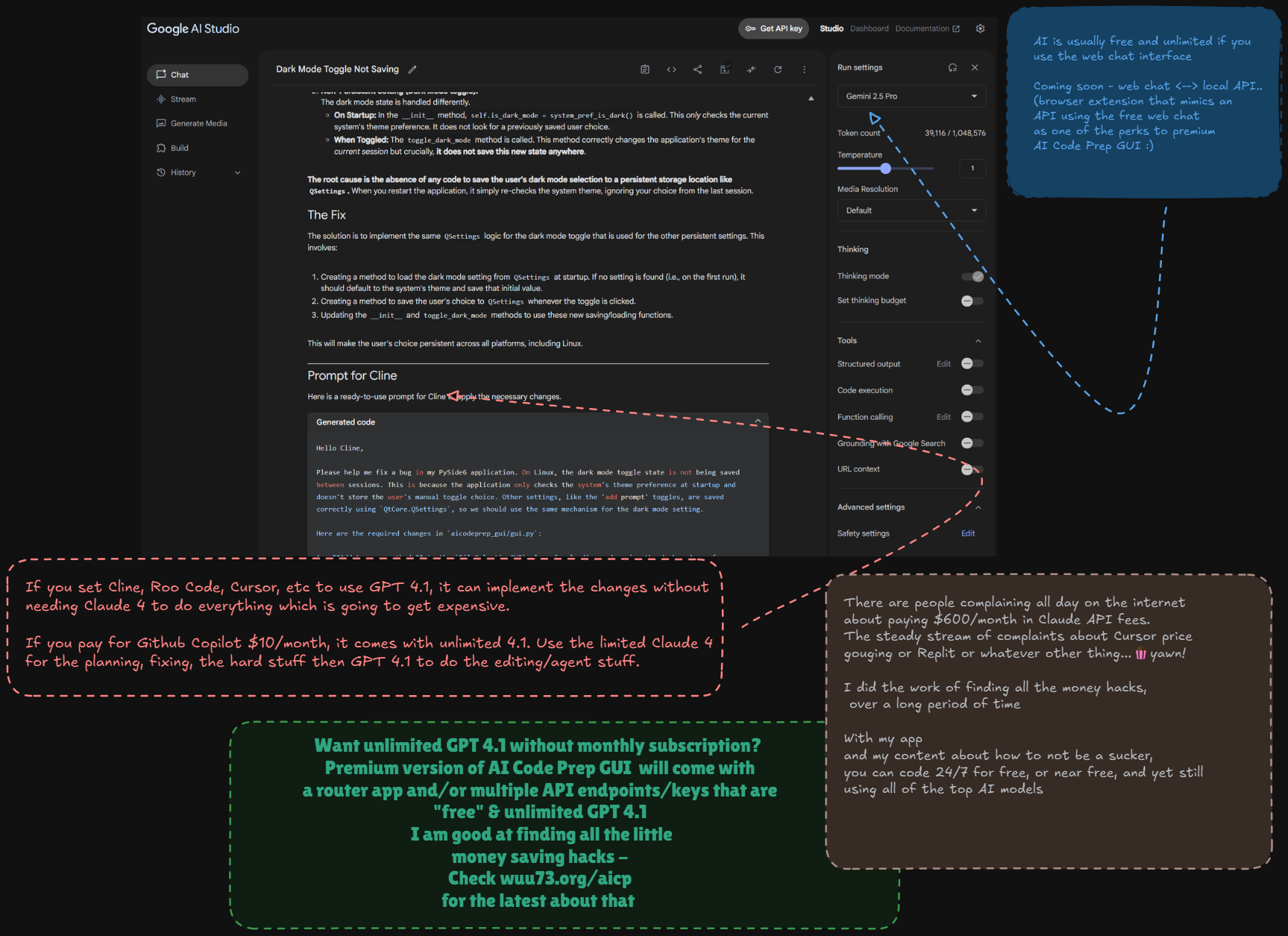Open the Build section
This screenshot has width=1288, height=936.
tap(179, 148)
